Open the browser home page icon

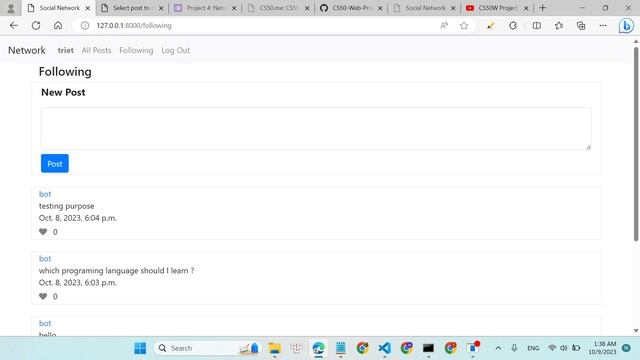pyautogui.click(x=58, y=25)
